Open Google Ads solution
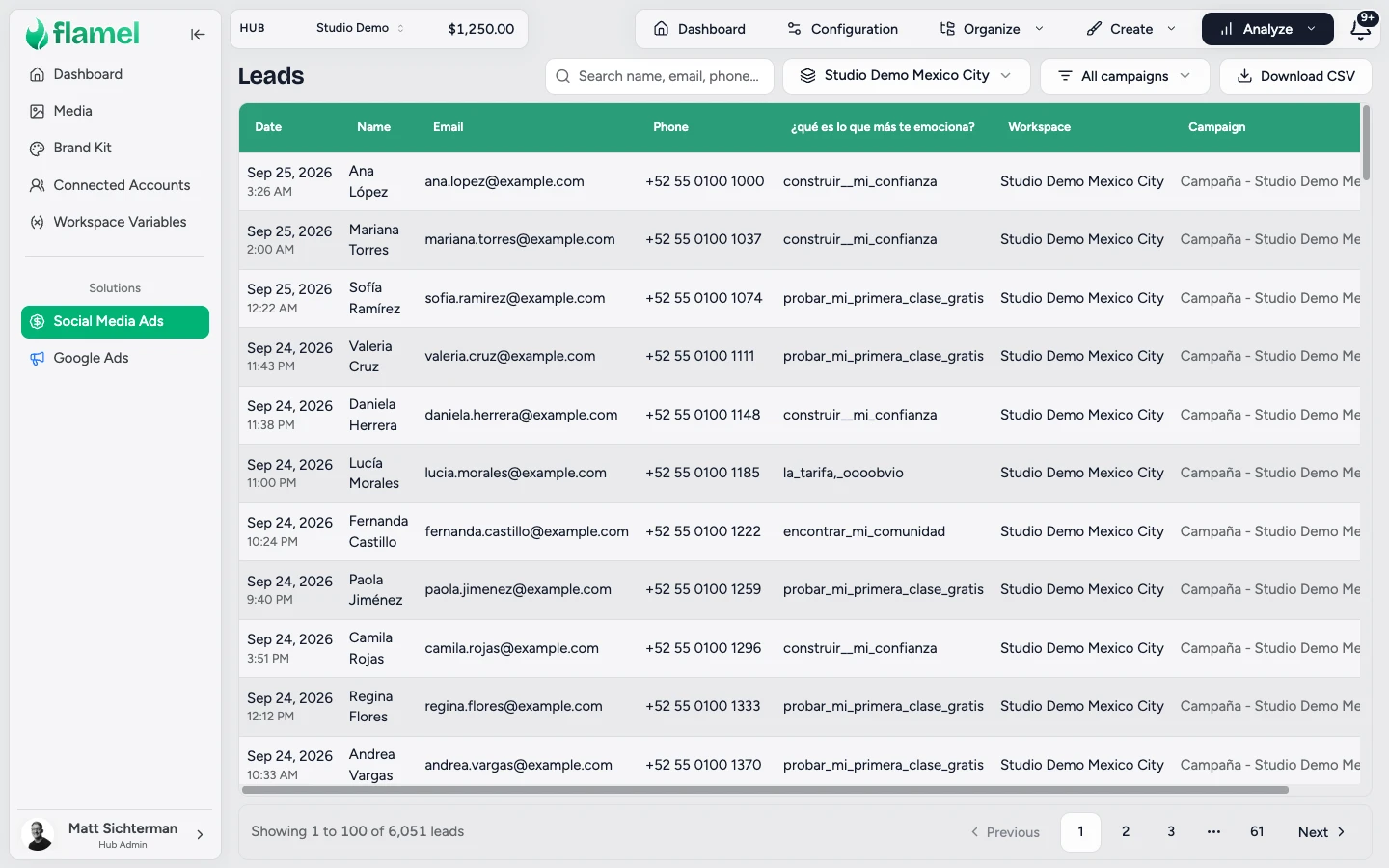Screen dimensions: 1389x868 tap(115, 358)
